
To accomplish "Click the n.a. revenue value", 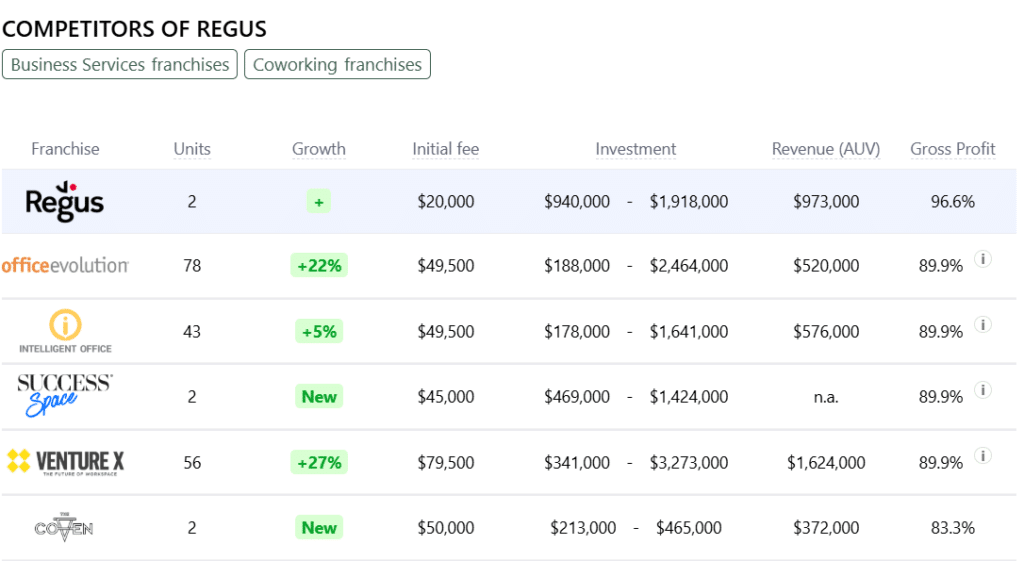I will pos(826,397).
